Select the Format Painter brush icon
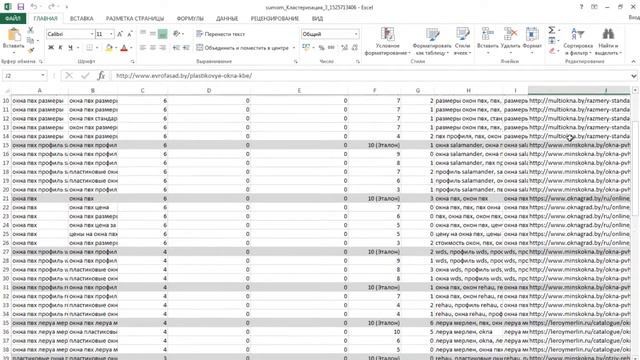 (x=30, y=51)
